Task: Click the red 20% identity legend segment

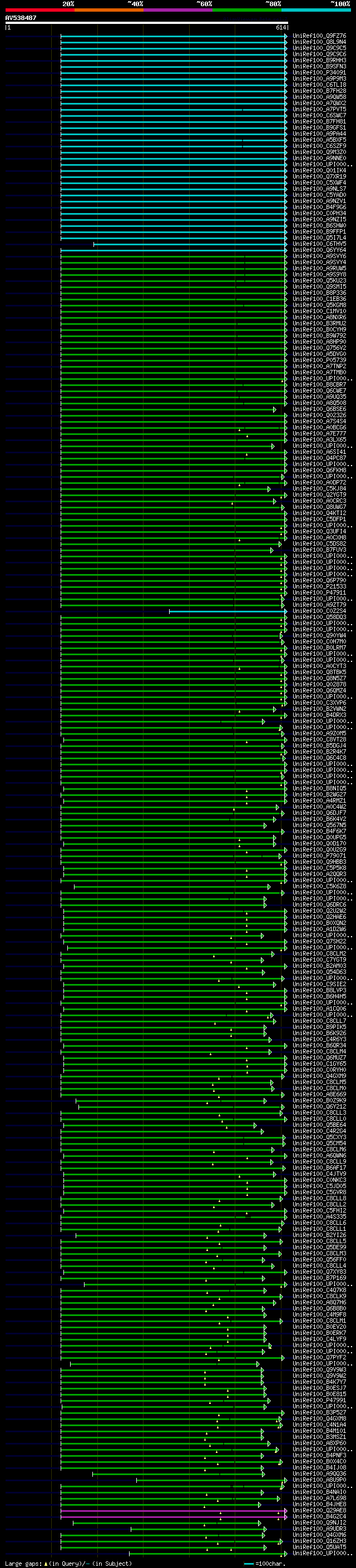Action: [39, 11]
